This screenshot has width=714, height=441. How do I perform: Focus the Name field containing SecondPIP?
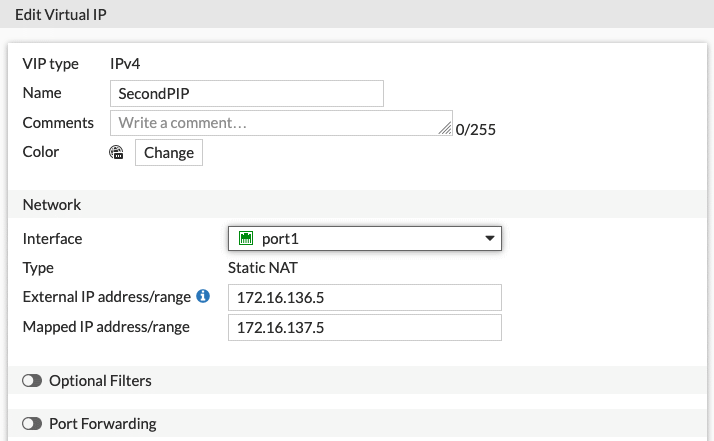point(247,93)
